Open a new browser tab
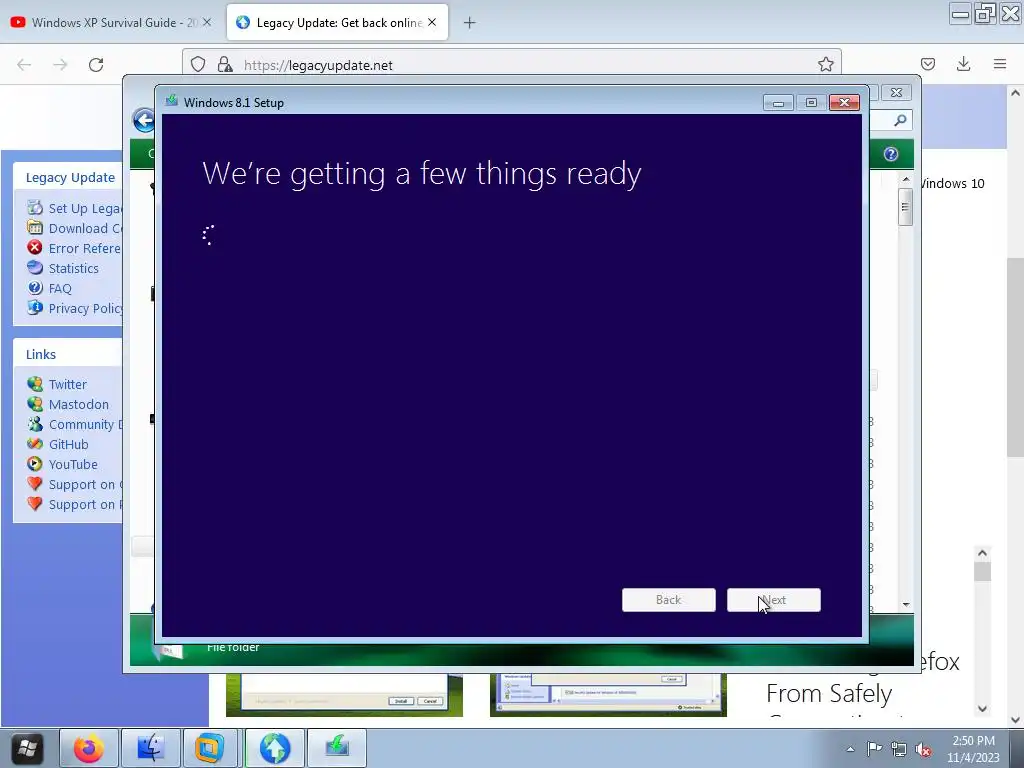This screenshot has width=1024, height=768. click(x=469, y=23)
